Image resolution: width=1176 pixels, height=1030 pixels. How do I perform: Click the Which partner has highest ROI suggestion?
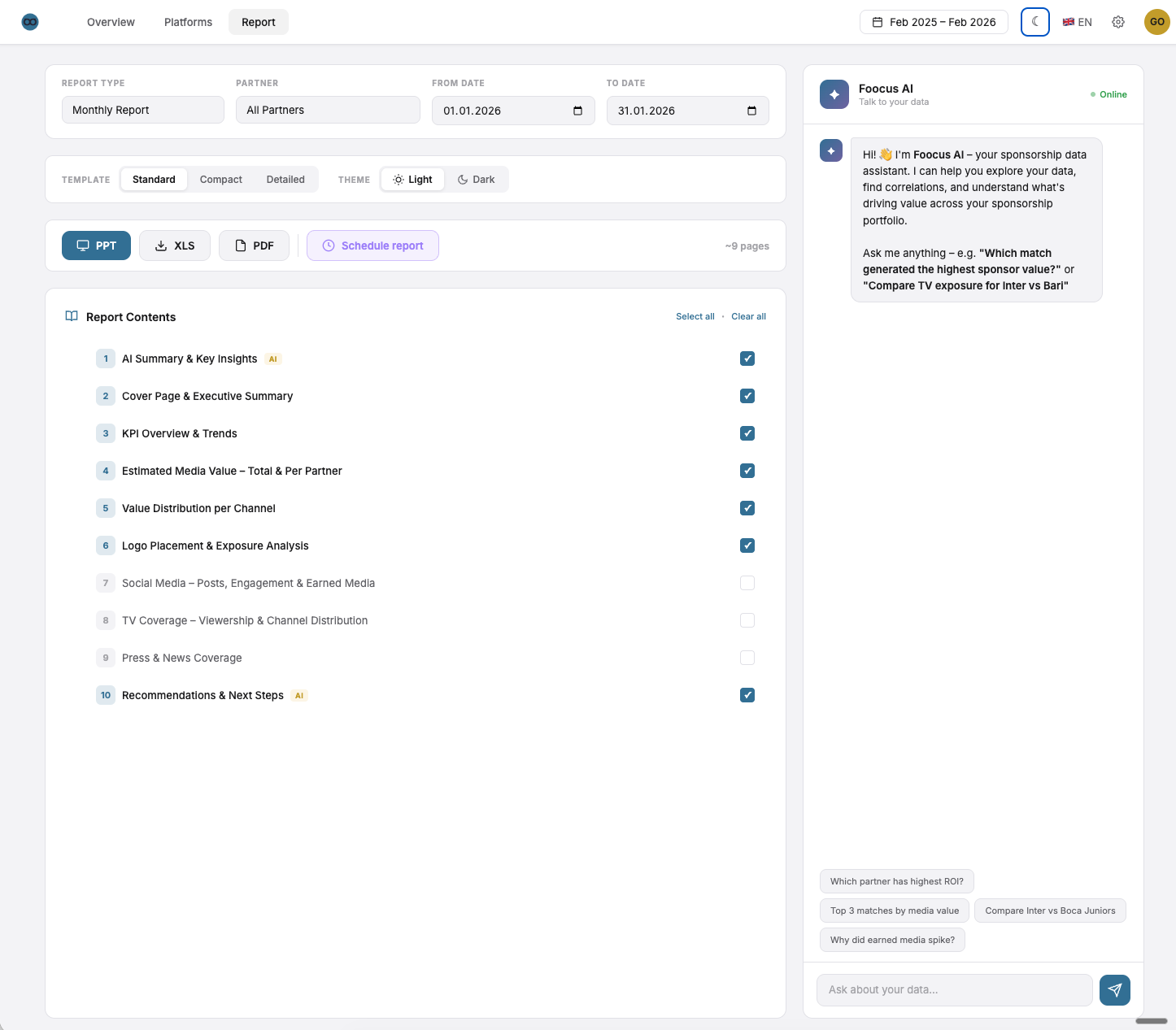pos(896,881)
